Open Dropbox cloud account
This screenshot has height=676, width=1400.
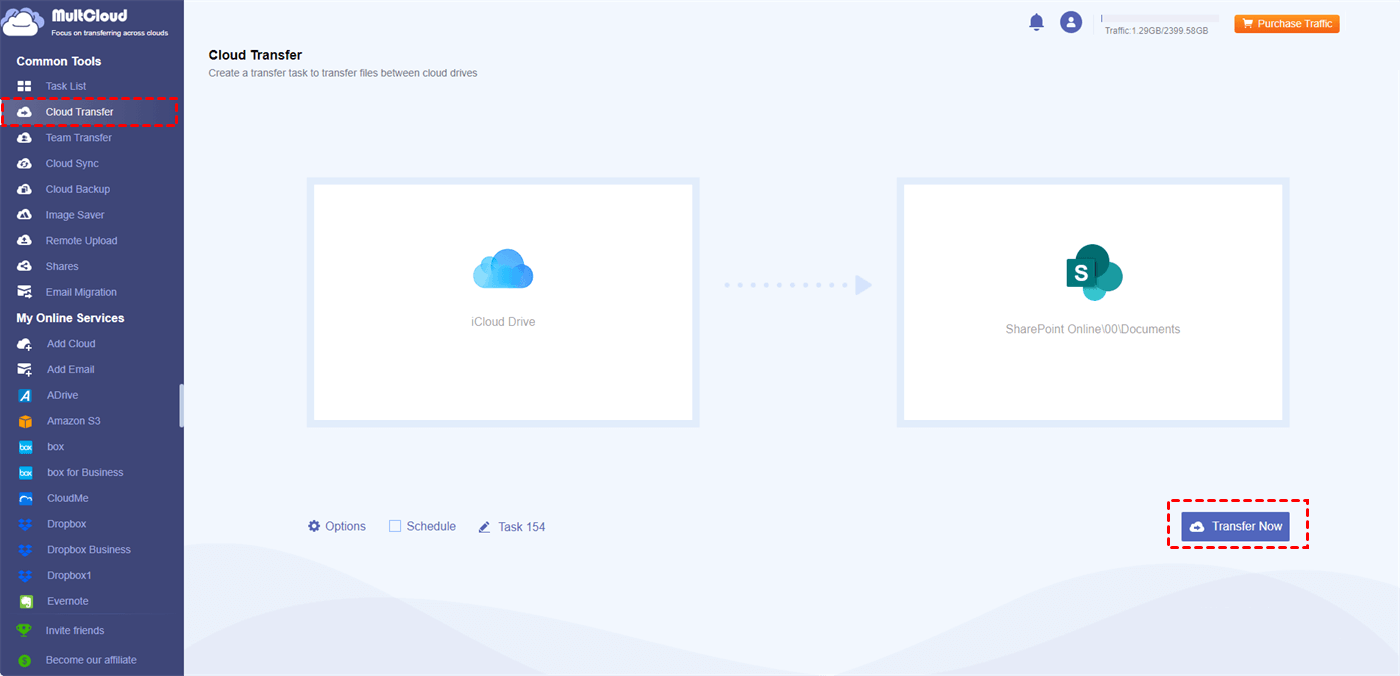click(67, 524)
